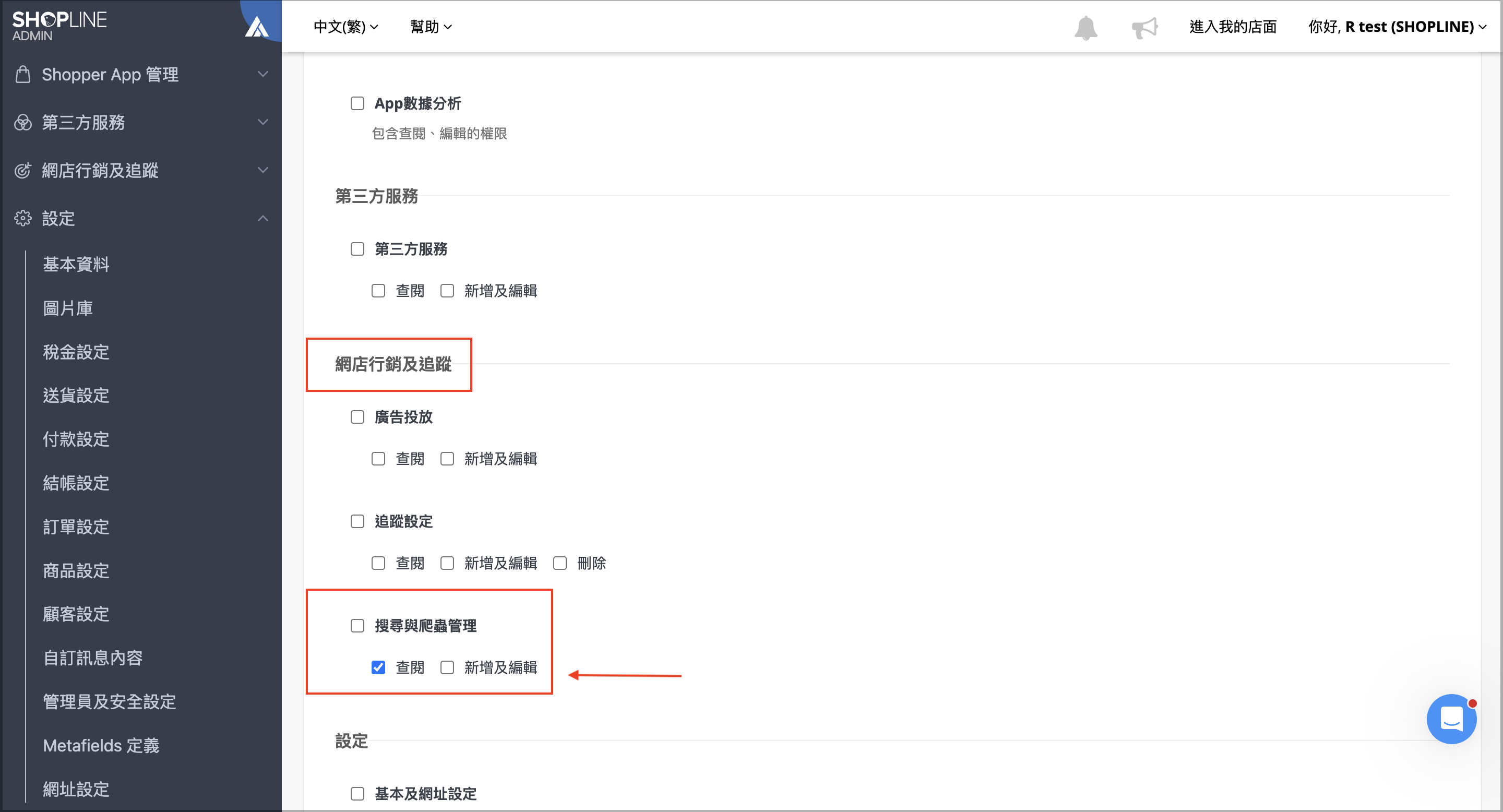Click the Shopper App bag icon
This screenshot has height=812, width=1503.
tap(23, 75)
